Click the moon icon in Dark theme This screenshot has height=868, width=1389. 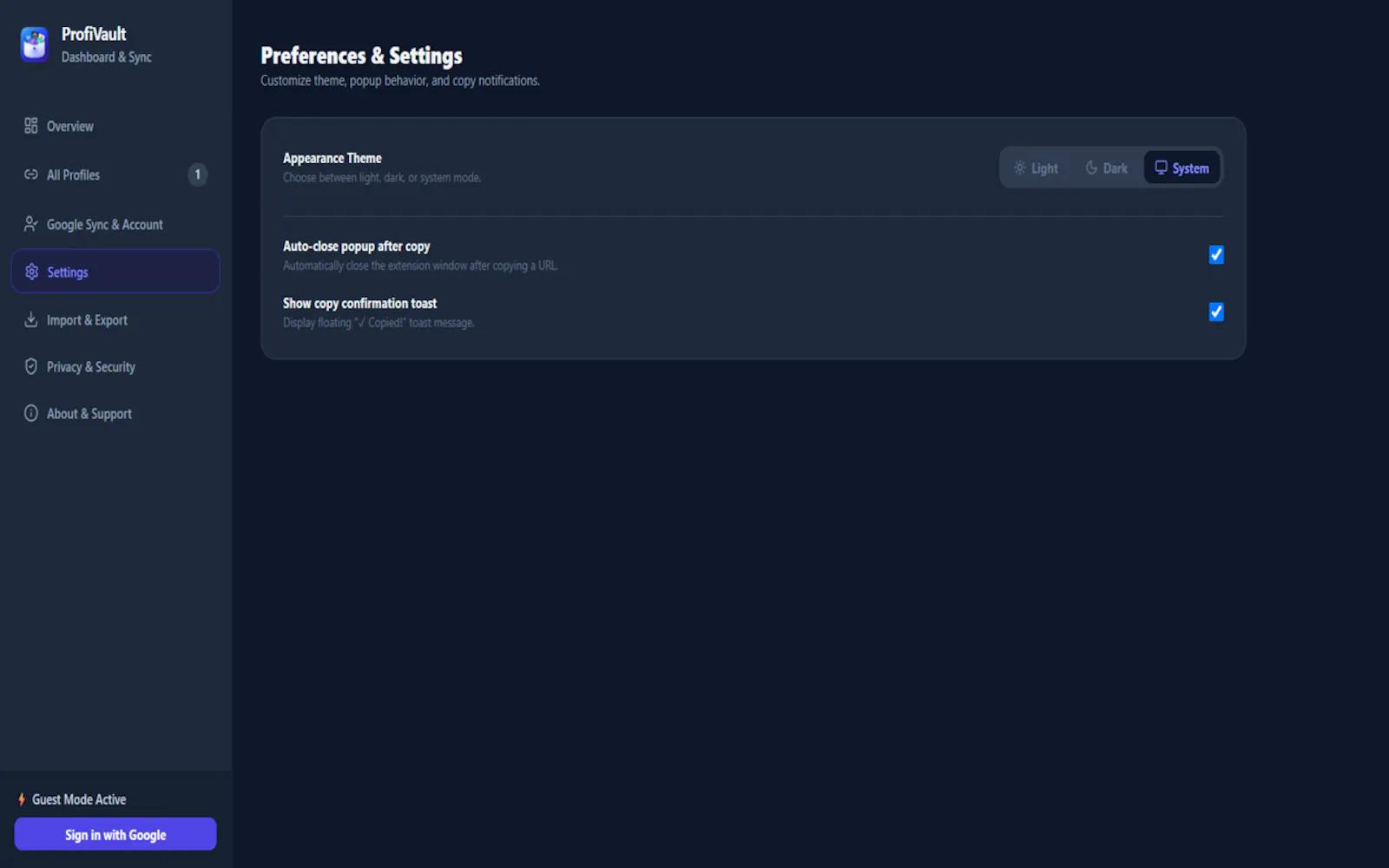[1091, 168]
